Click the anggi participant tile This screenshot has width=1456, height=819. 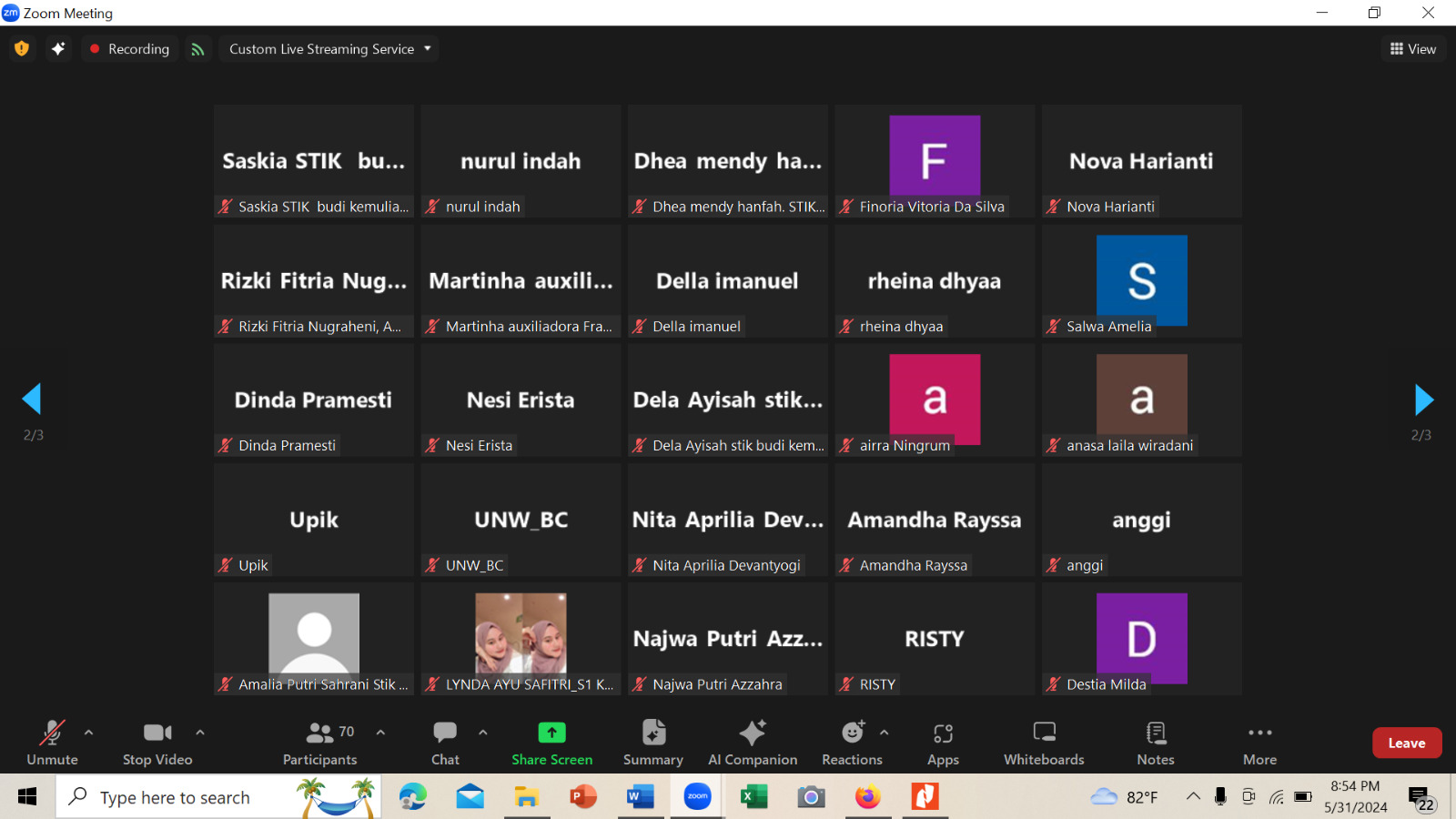point(1142,520)
